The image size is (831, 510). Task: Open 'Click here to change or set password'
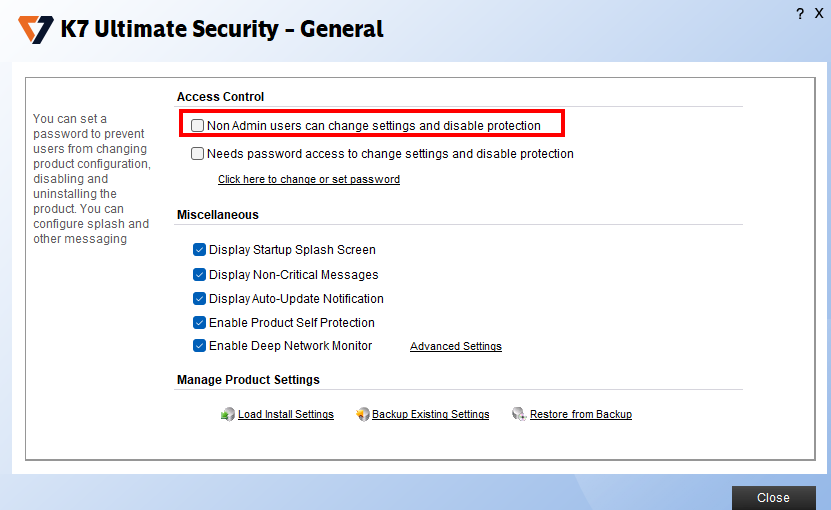[x=309, y=180]
